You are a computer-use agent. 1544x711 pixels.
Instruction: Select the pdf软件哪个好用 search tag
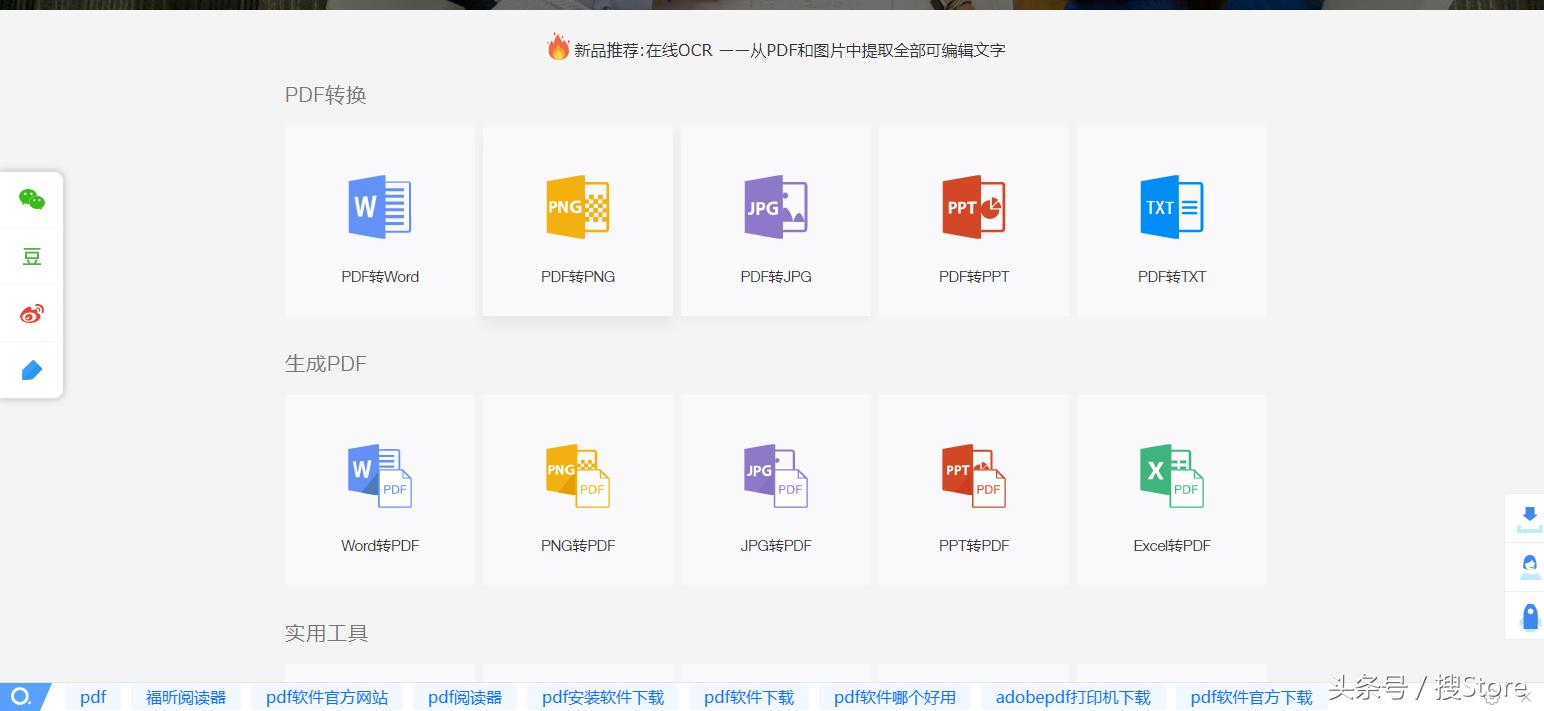click(x=895, y=697)
